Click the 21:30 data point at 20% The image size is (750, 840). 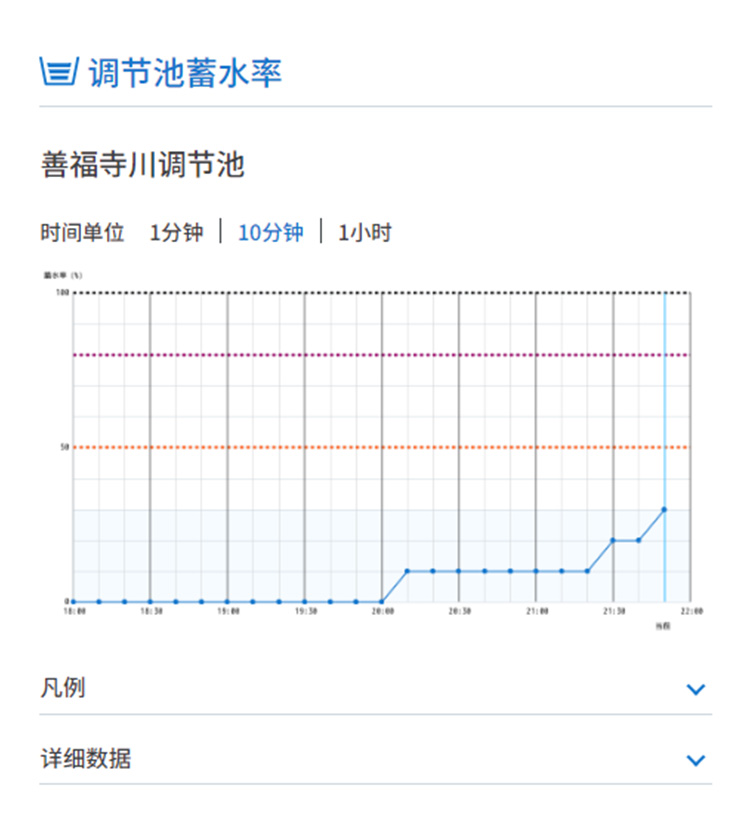(613, 541)
